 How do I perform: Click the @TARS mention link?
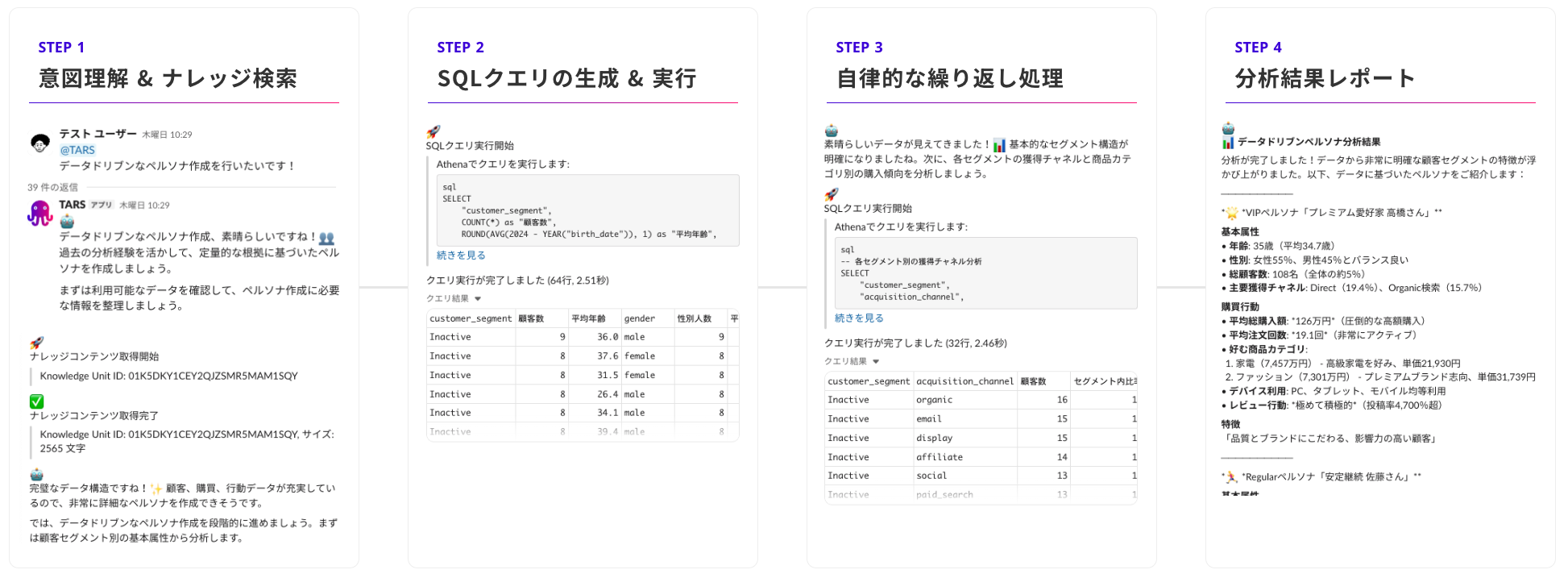[77, 150]
